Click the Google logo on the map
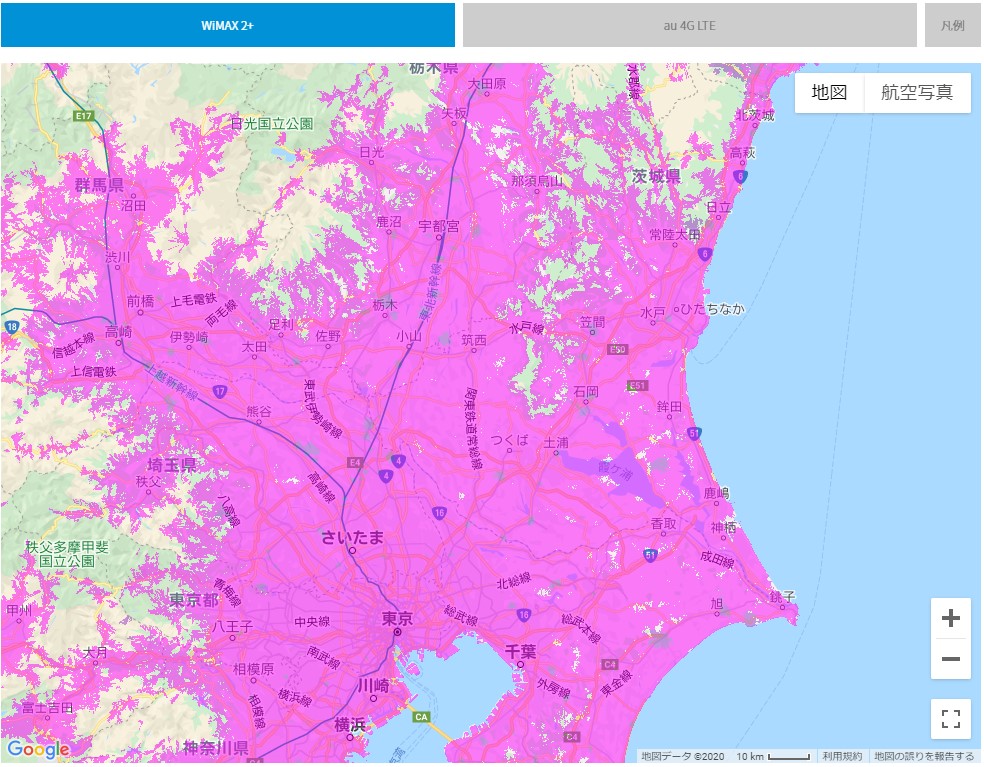Screen dimensions: 984x767 pyautogui.click(x=37, y=749)
